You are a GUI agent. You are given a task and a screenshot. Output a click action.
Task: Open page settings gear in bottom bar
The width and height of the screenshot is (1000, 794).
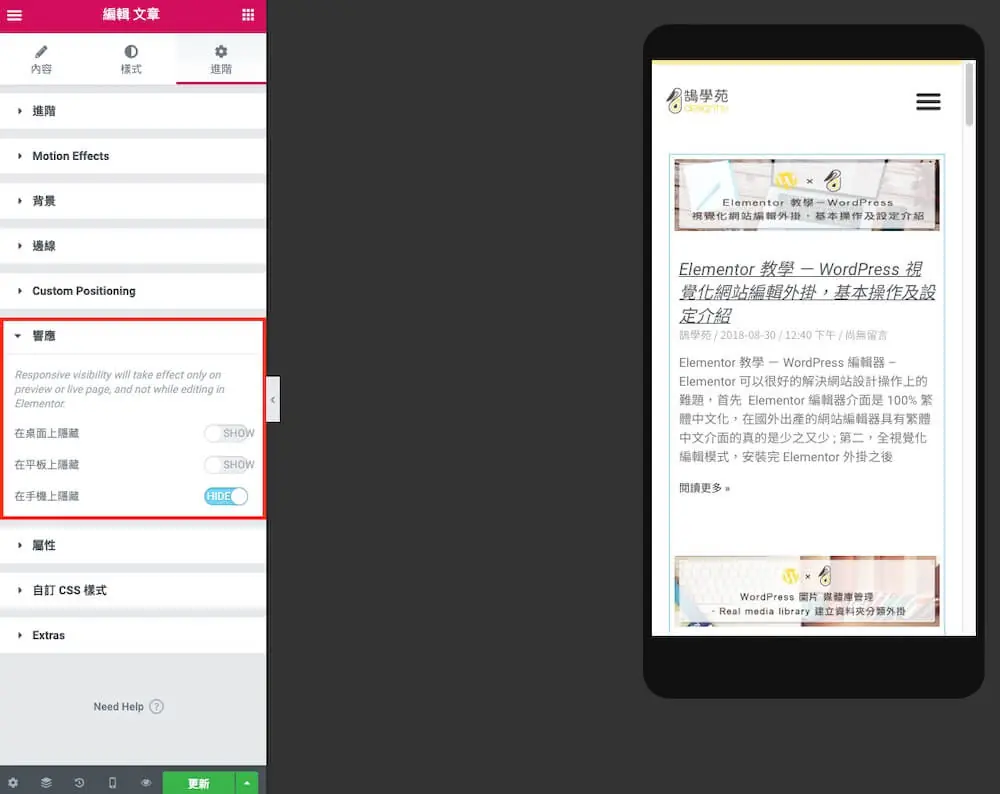coord(13,783)
